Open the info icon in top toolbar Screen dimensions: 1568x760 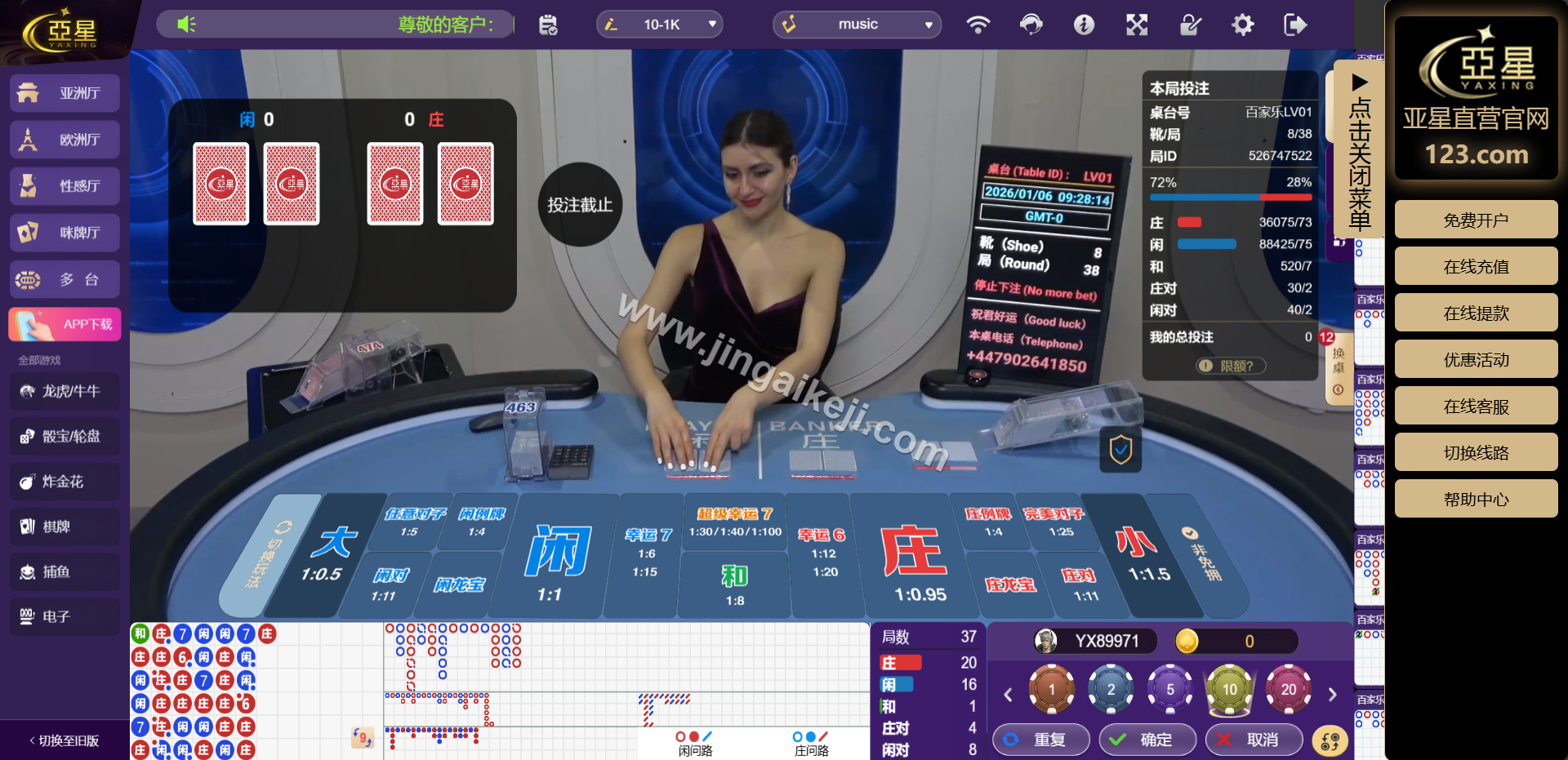click(x=1084, y=25)
